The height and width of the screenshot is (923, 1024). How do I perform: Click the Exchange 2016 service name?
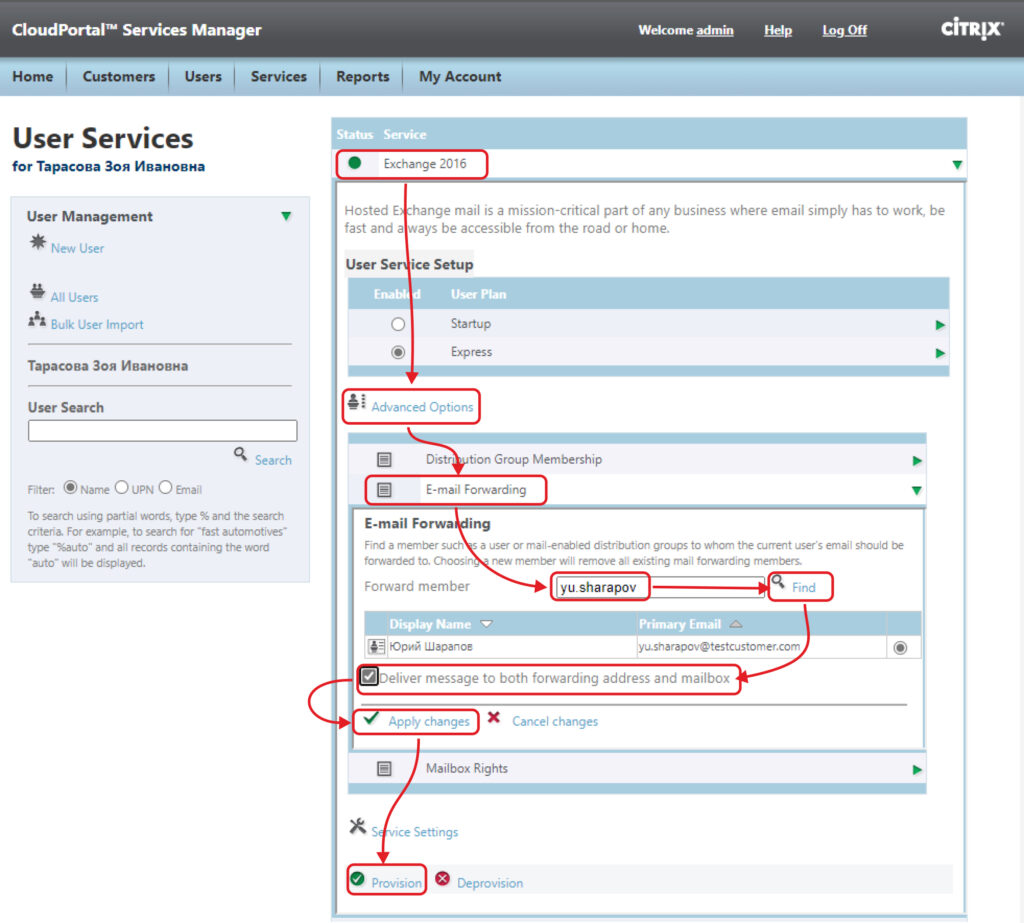coord(424,164)
